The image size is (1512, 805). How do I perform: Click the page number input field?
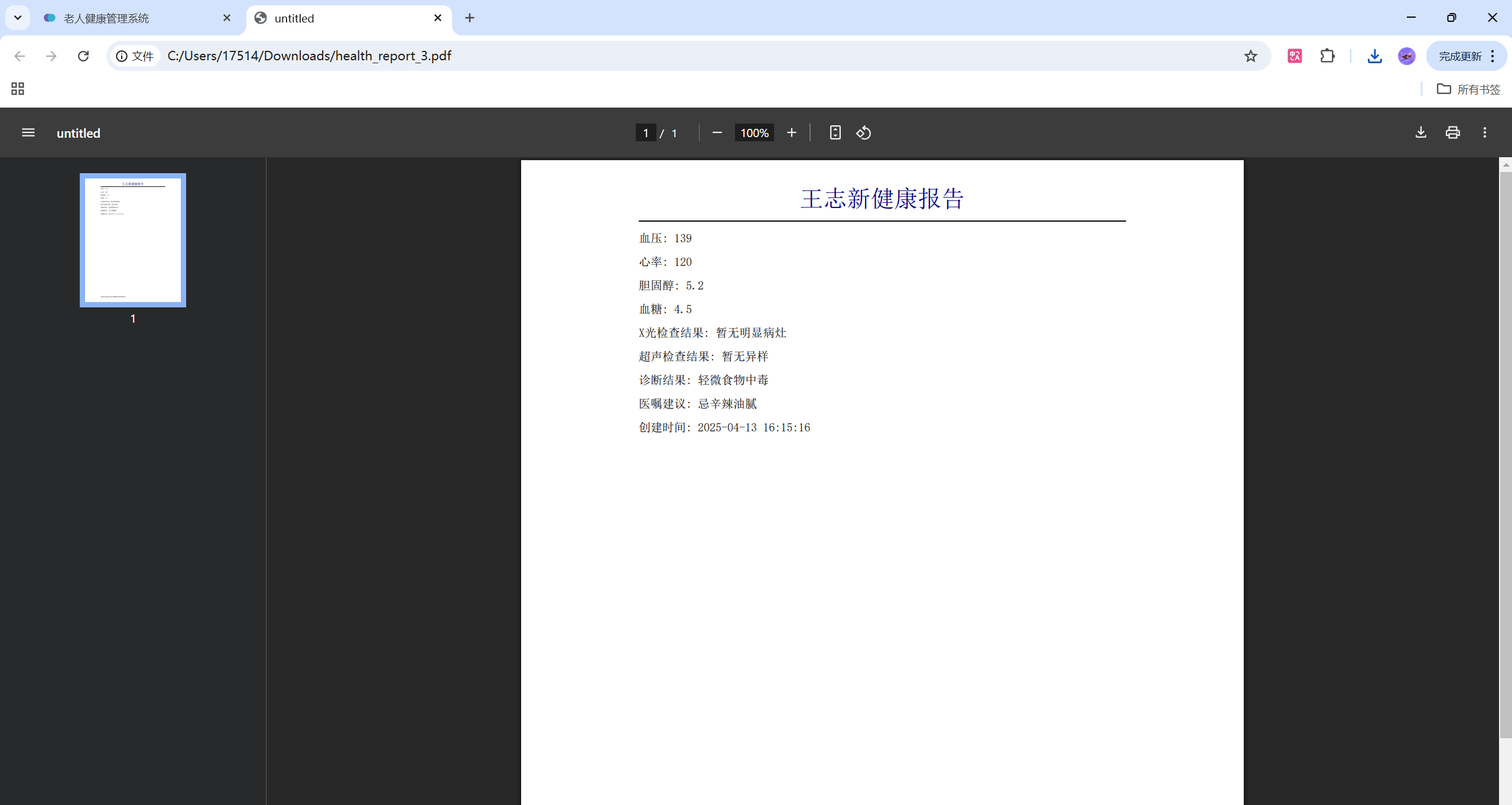(645, 133)
